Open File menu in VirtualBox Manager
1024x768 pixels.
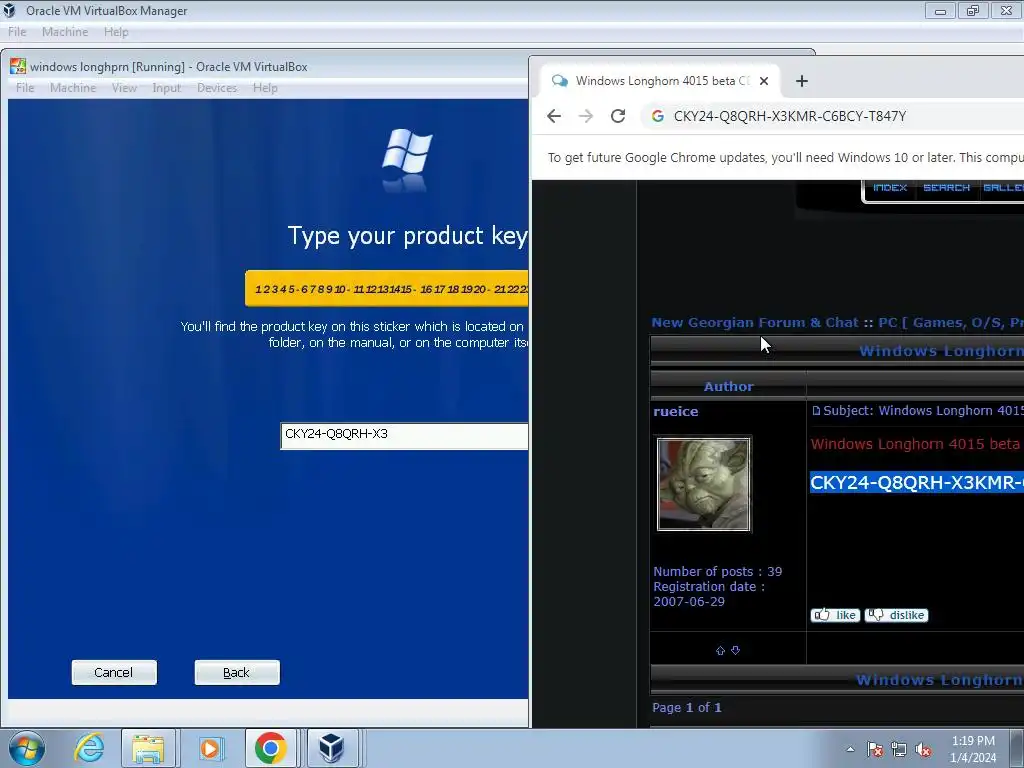click(17, 32)
